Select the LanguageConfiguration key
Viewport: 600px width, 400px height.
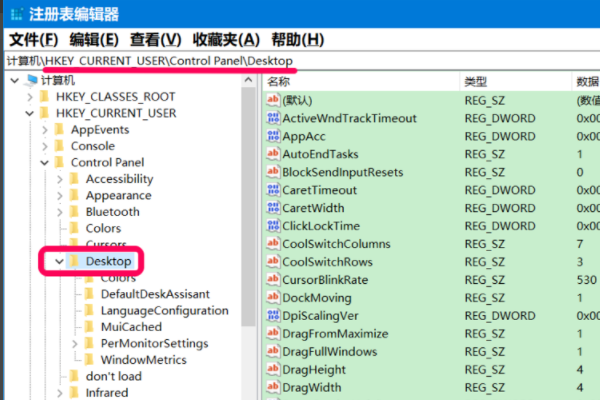click(x=165, y=310)
